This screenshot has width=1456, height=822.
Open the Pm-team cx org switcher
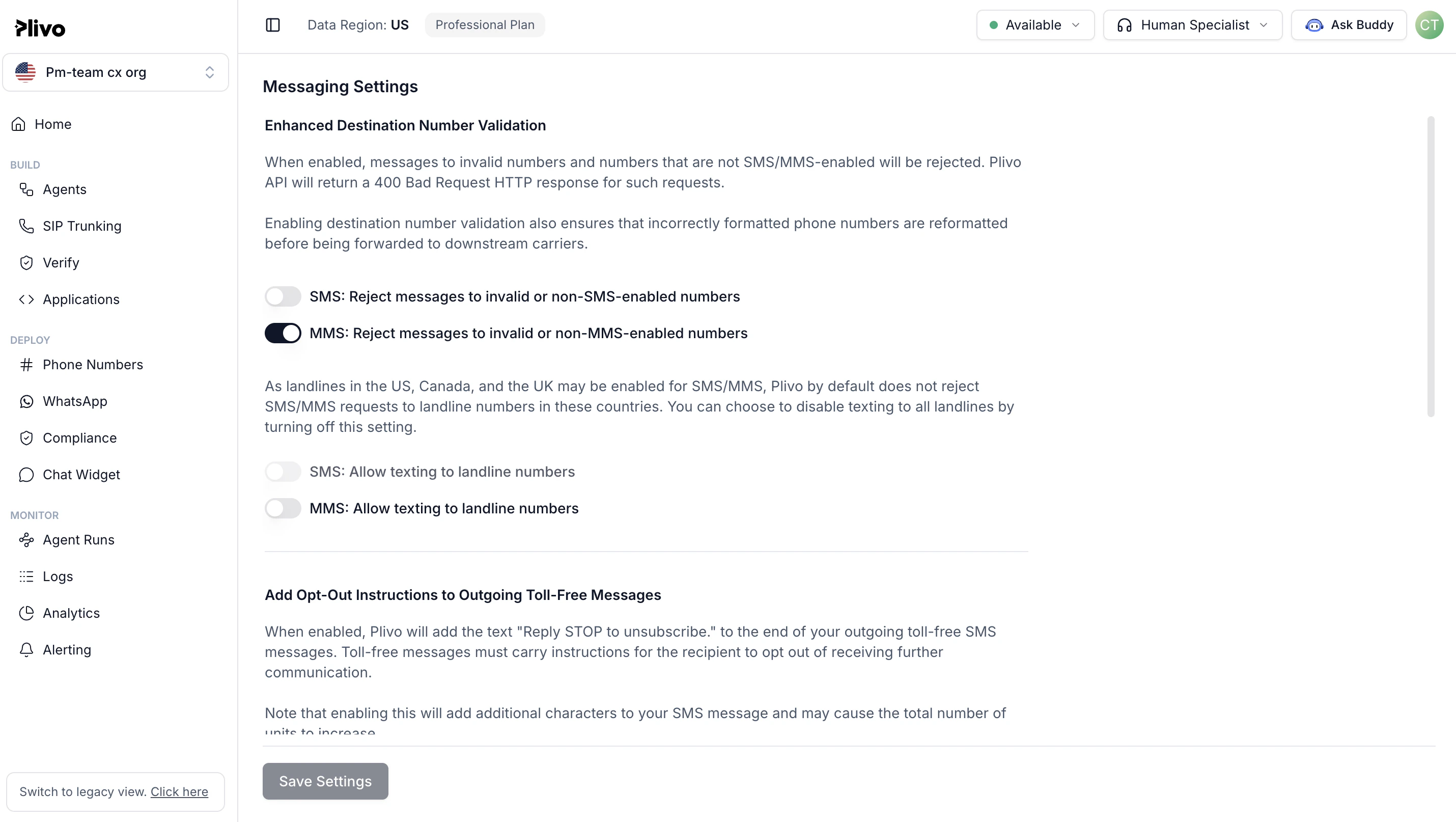pyautogui.click(x=116, y=72)
